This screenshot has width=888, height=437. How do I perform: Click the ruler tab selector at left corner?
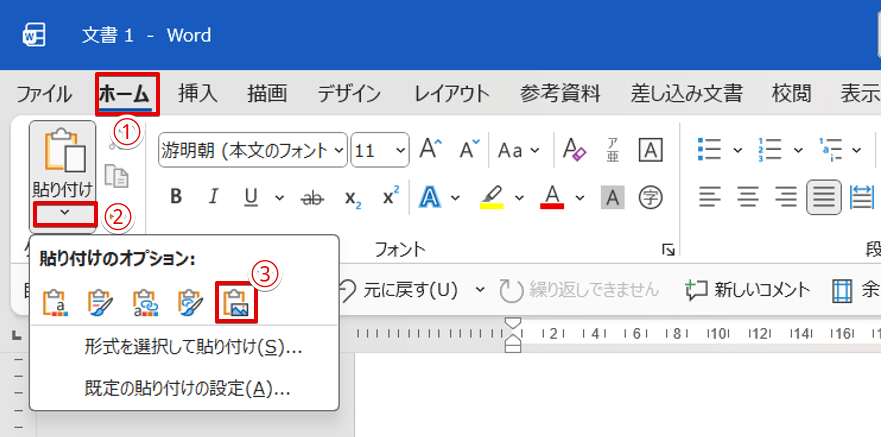pos(17,336)
